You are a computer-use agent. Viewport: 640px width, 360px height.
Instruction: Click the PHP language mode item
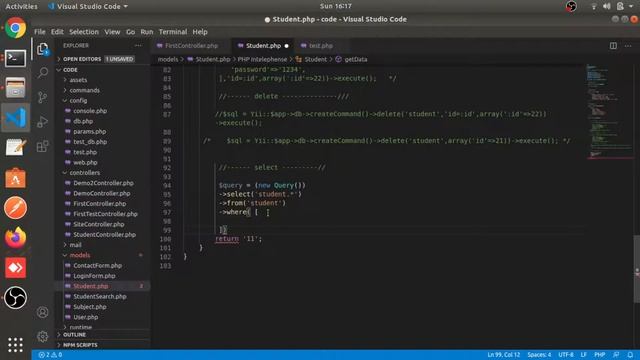(599, 355)
